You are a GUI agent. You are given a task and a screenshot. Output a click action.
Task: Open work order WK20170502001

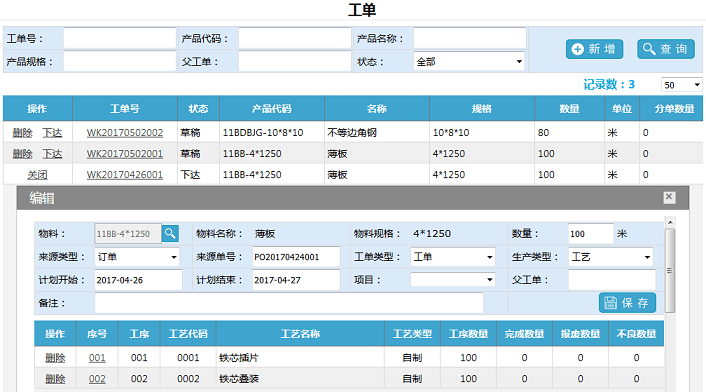[x=125, y=154]
